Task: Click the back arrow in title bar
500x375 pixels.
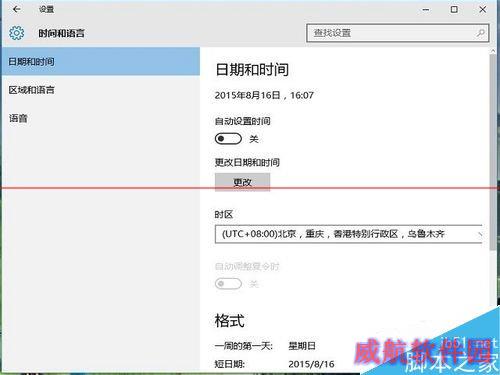Action: 16,9
